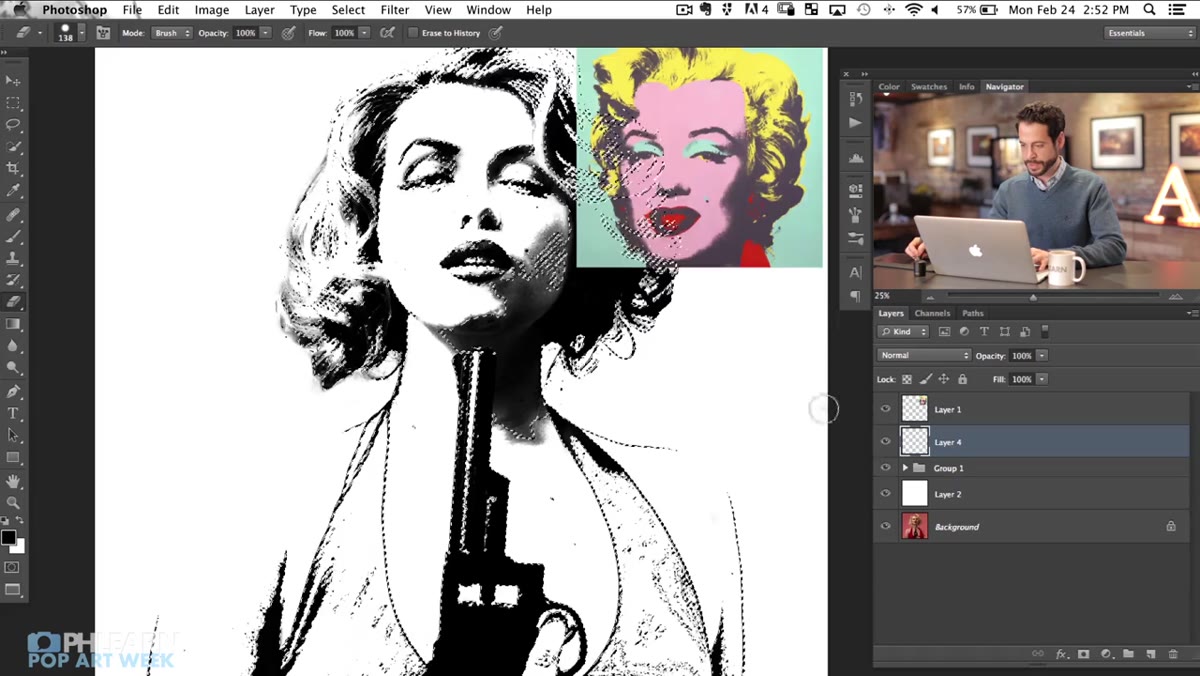
Task: Open the Brush Presets panel icon
Action: tap(855, 238)
